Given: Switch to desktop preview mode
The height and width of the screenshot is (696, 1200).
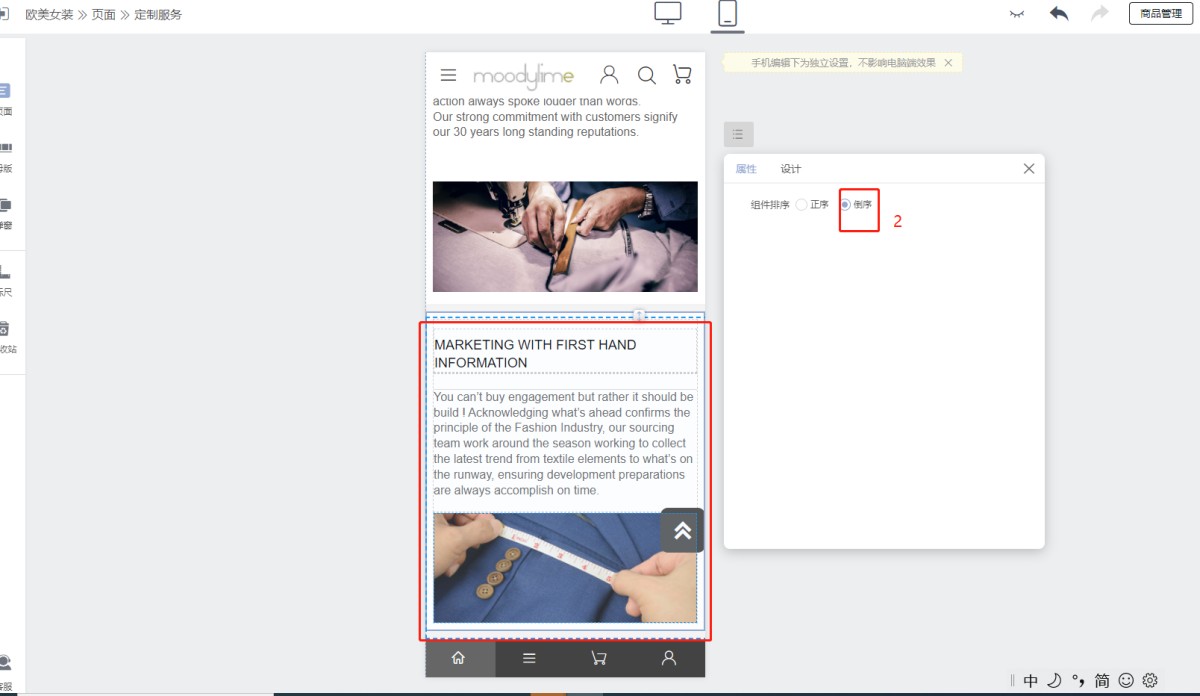Looking at the screenshot, I should 667,13.
